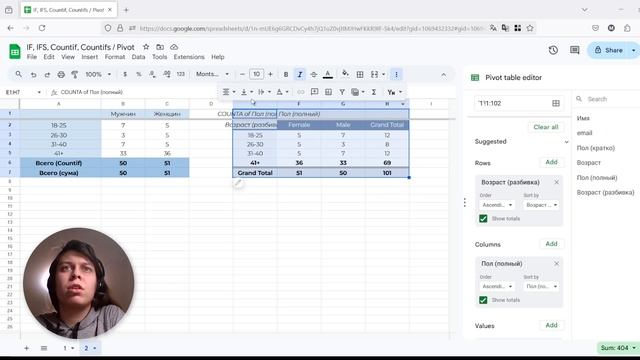Toggle italic formatting
The image size is (640, 360).
(x=300, y=75)
